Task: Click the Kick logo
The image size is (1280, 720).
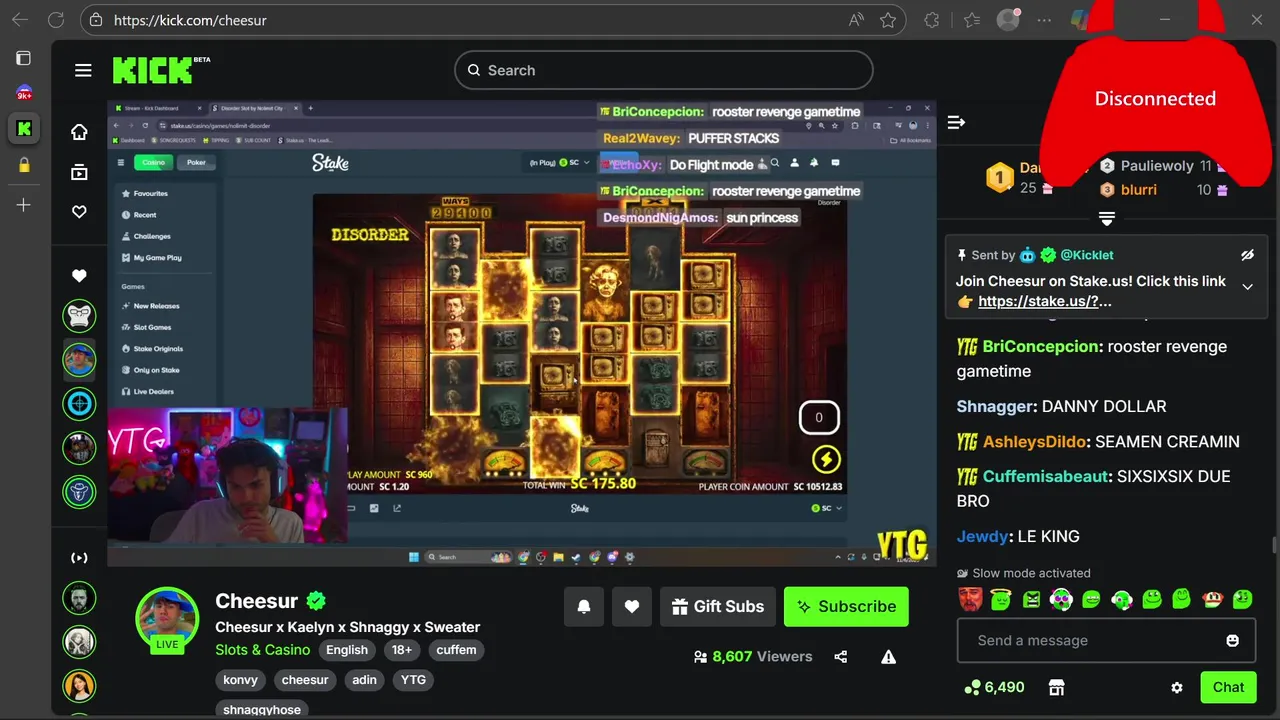Action: pos(153,70)
